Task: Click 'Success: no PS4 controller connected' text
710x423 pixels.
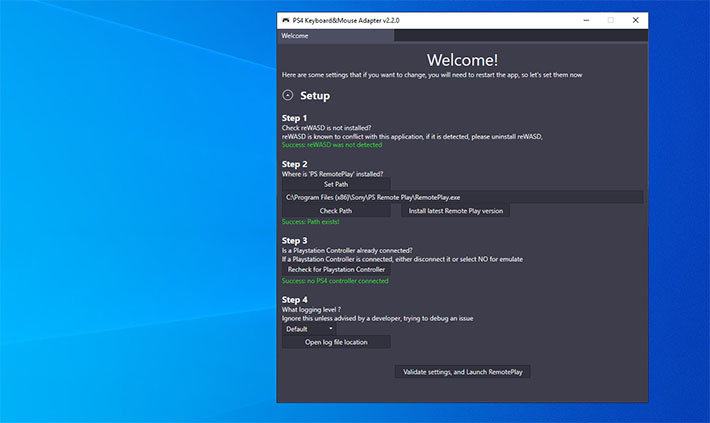Action: [335, 281]
